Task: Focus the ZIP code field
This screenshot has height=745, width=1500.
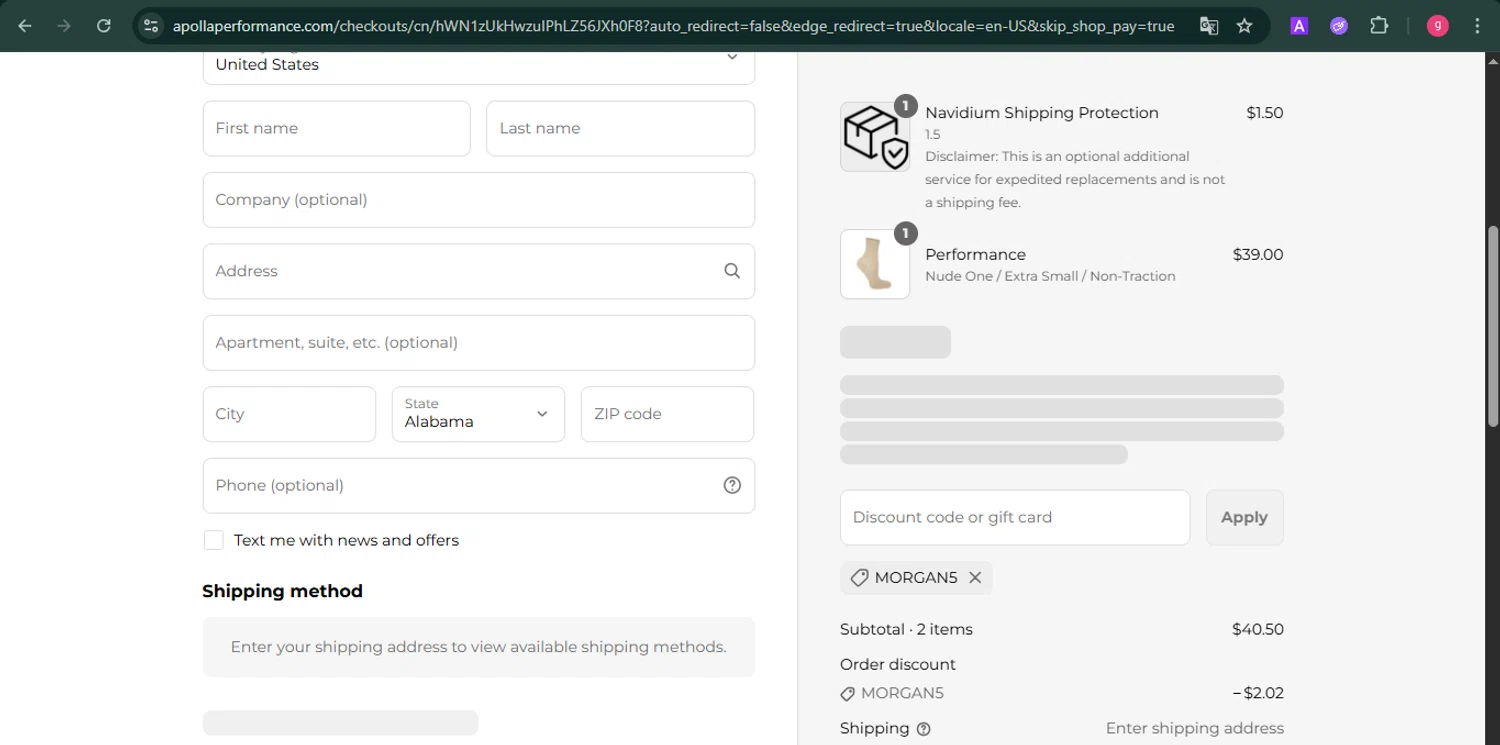Action: click(x=667, y=414)
